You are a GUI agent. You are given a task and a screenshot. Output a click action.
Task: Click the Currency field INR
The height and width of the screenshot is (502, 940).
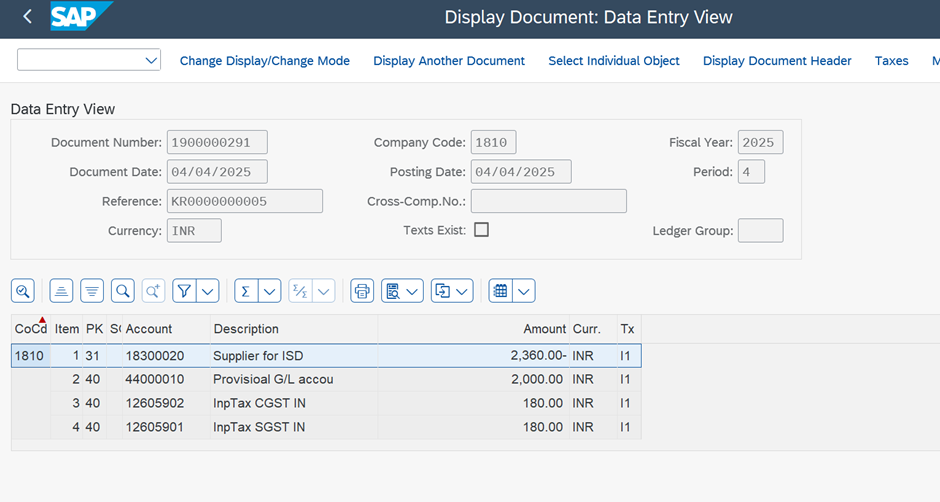[194, 230]
